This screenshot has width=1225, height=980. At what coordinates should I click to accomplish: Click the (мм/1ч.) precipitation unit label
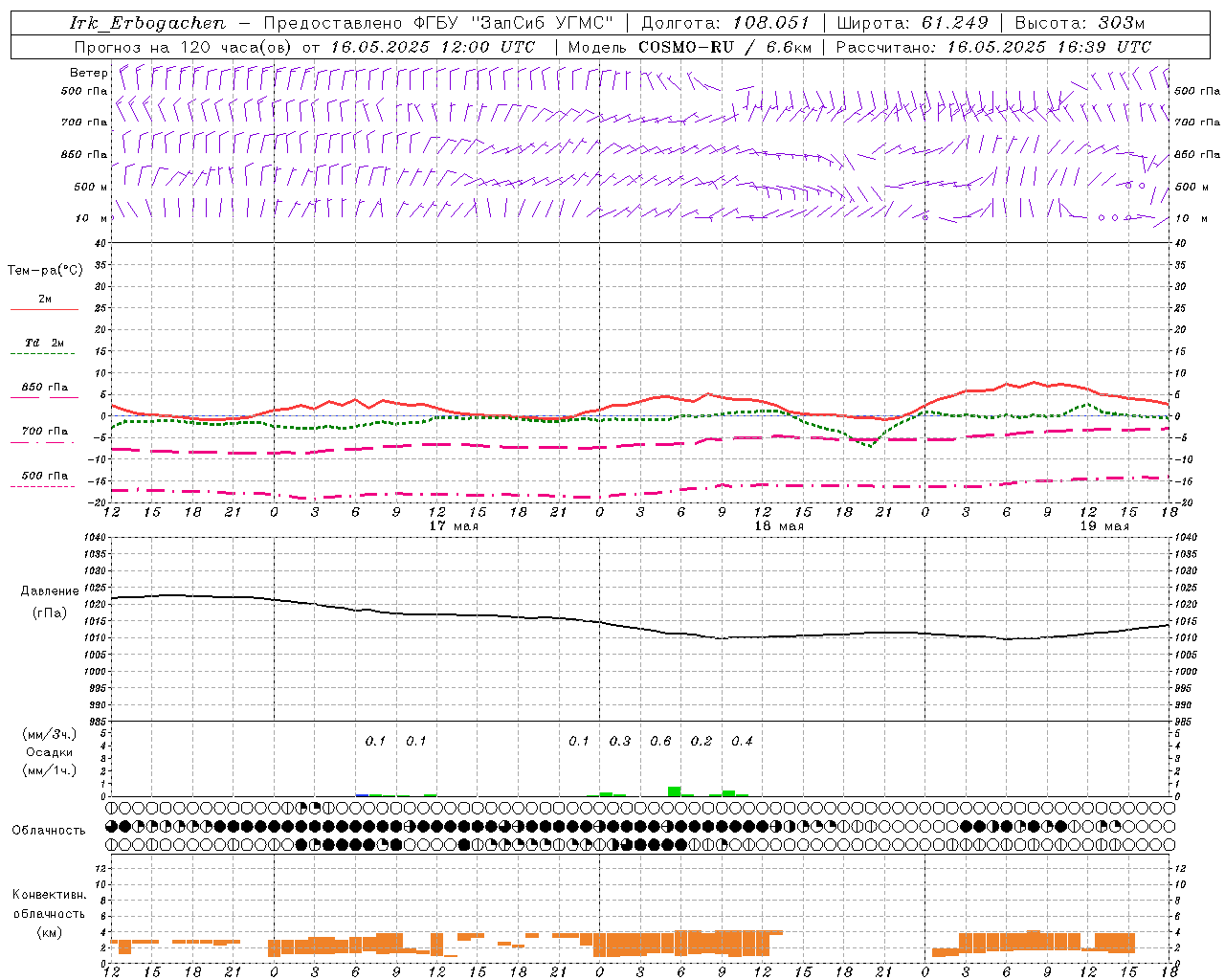(x=49, y=770)
